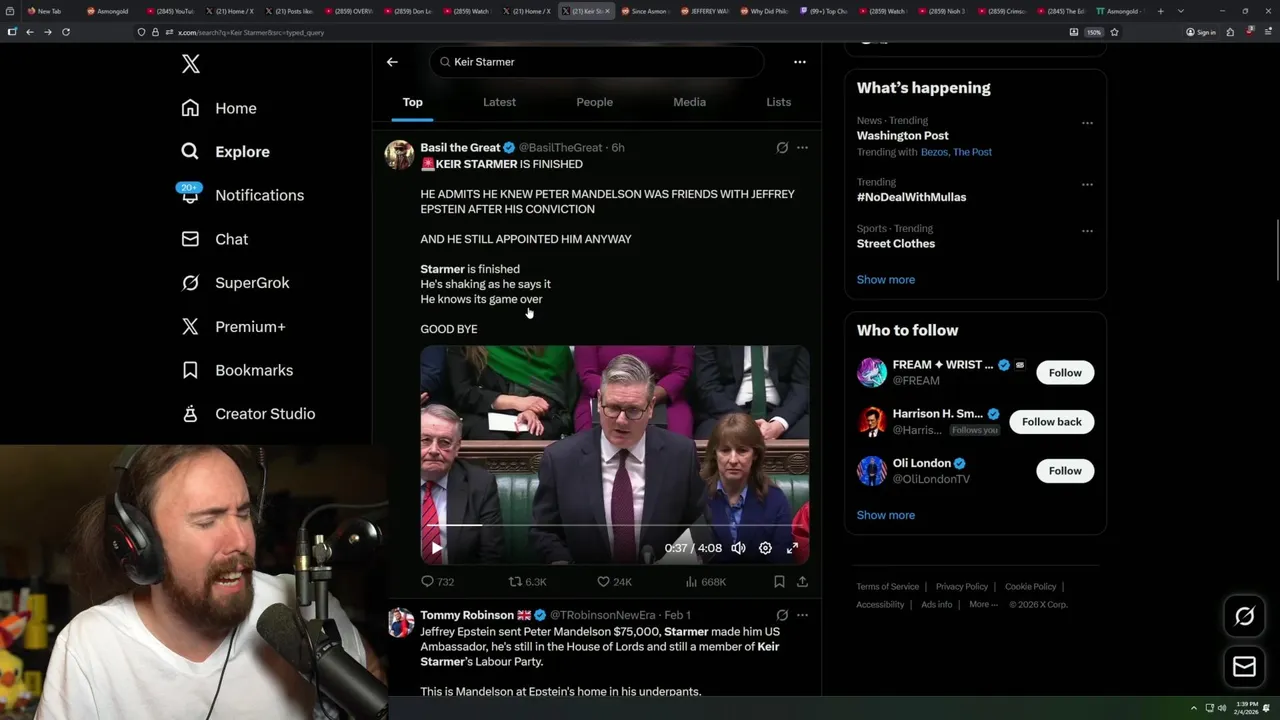1280x720 pixels.
Task: Switch to the Media tab
Action: 689,102
